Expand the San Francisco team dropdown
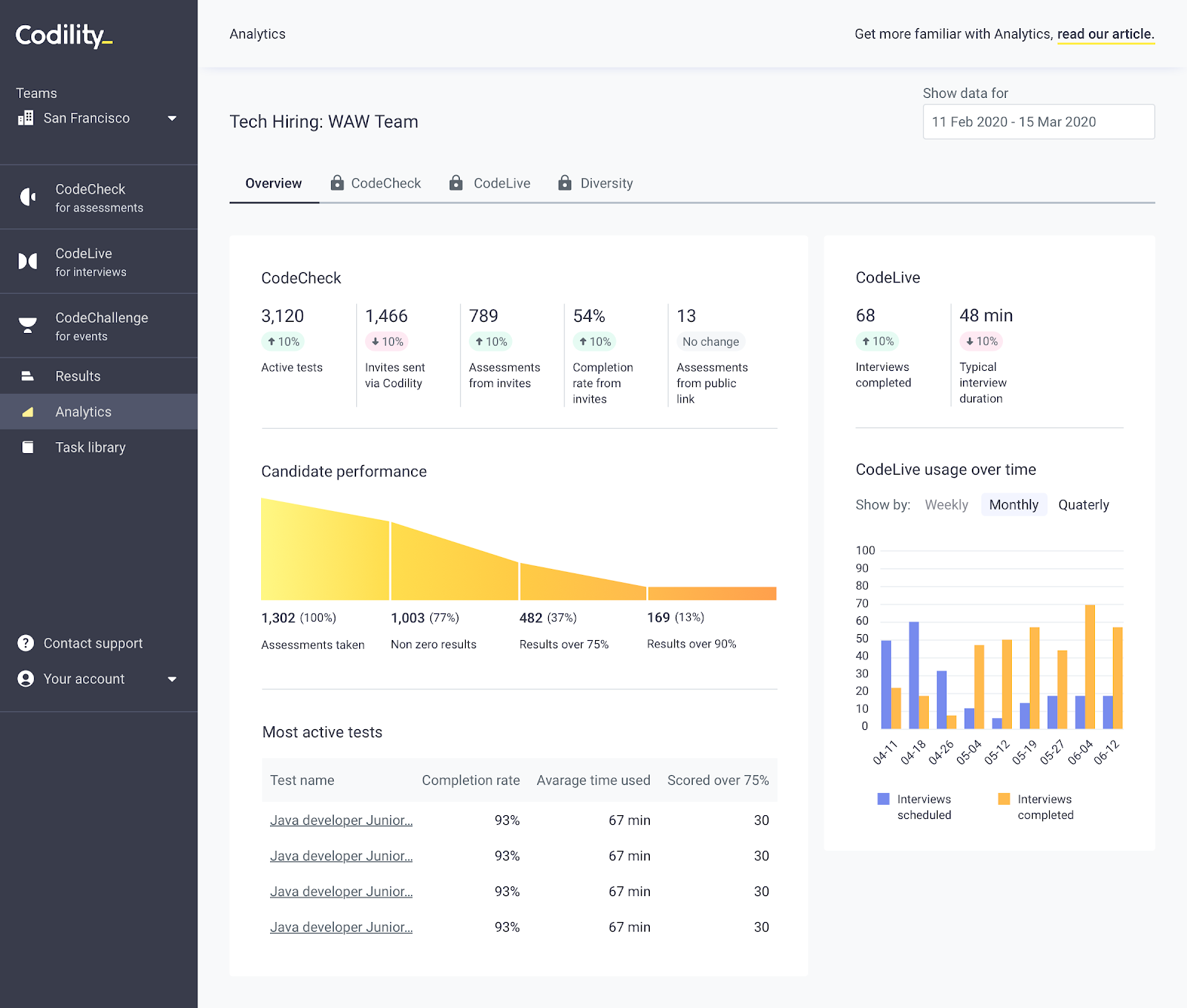Image resolution: width=1187 pixels, height=1008 pixels. click(x=172, y=118)
